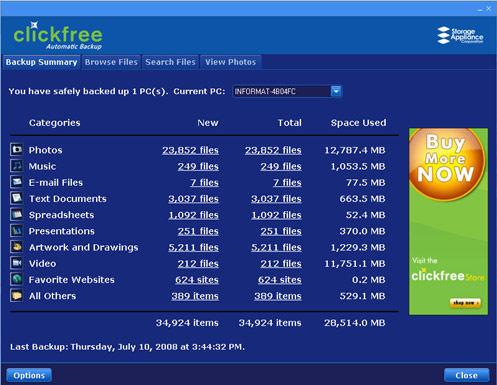Click the All Others folder icon
The width and height of the screenshot is (497, 385).
pos(17,295)
